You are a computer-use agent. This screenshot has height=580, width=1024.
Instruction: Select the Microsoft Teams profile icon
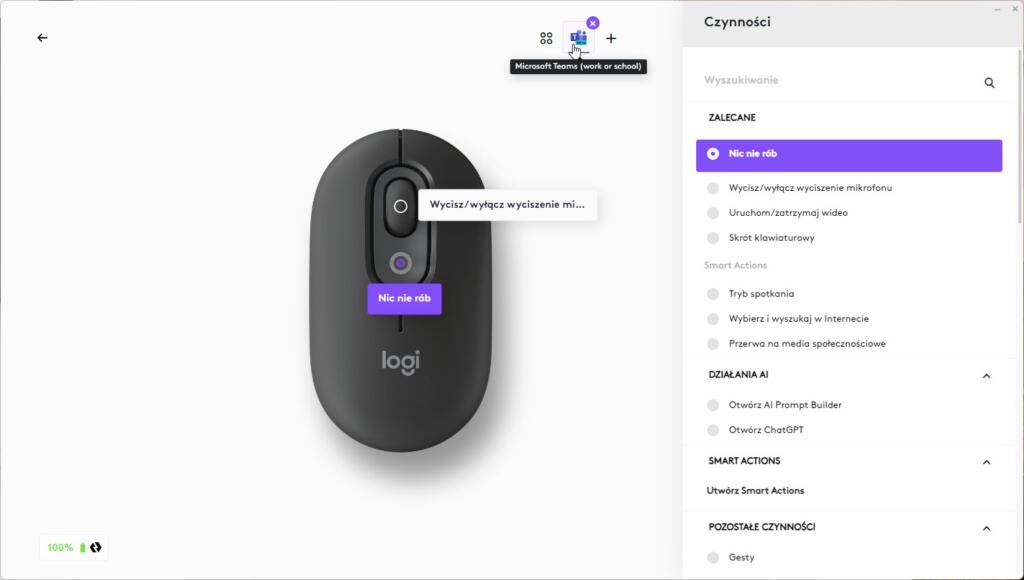tap(579, 39)
